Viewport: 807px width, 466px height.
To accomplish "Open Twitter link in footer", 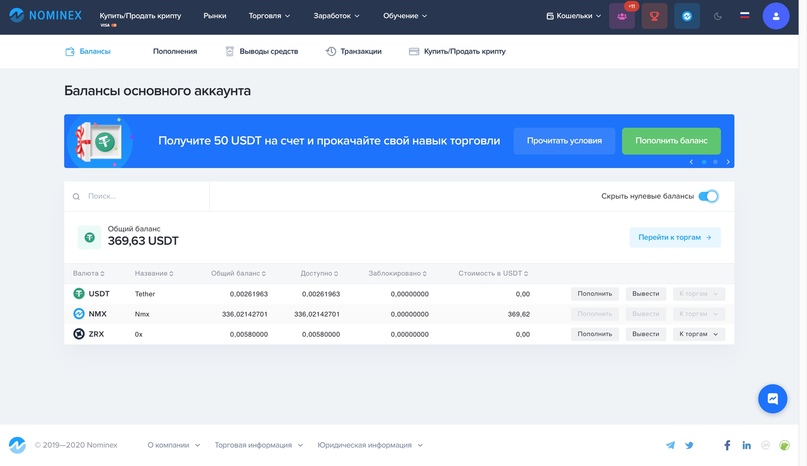I will [689, 445].
